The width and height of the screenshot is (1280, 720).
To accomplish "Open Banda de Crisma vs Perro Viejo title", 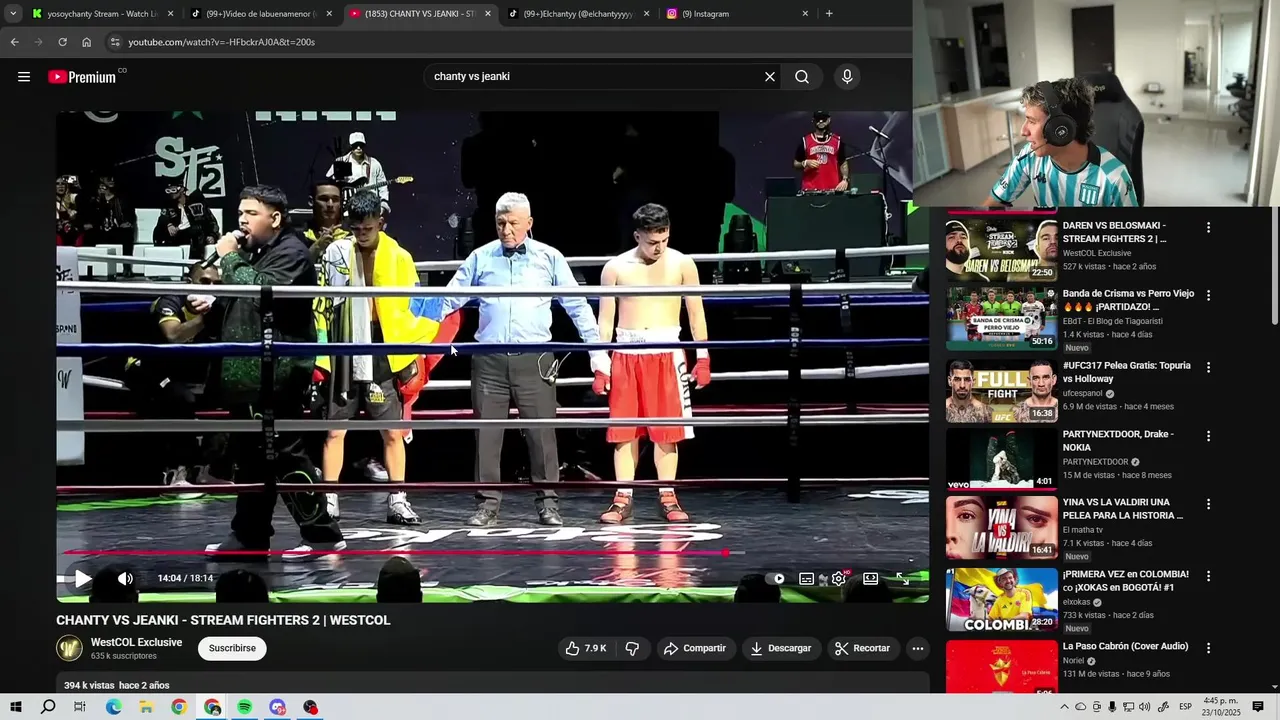I will [x=1128, y=300].
